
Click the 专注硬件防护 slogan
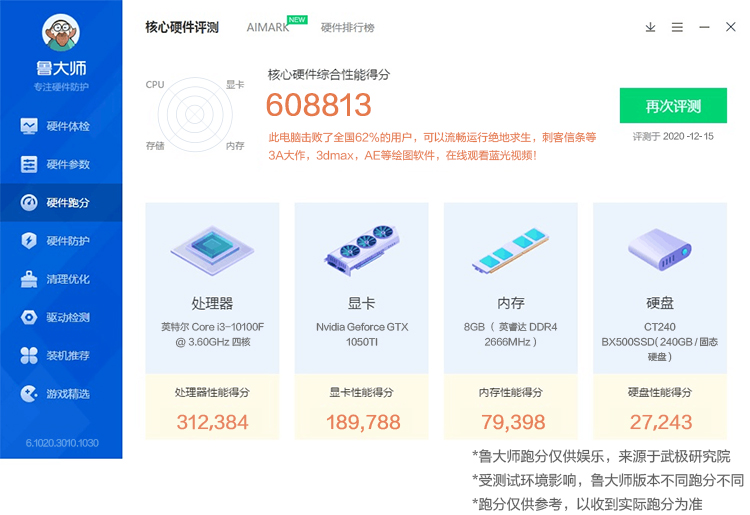pyautogui.click(x=61, y=87)
